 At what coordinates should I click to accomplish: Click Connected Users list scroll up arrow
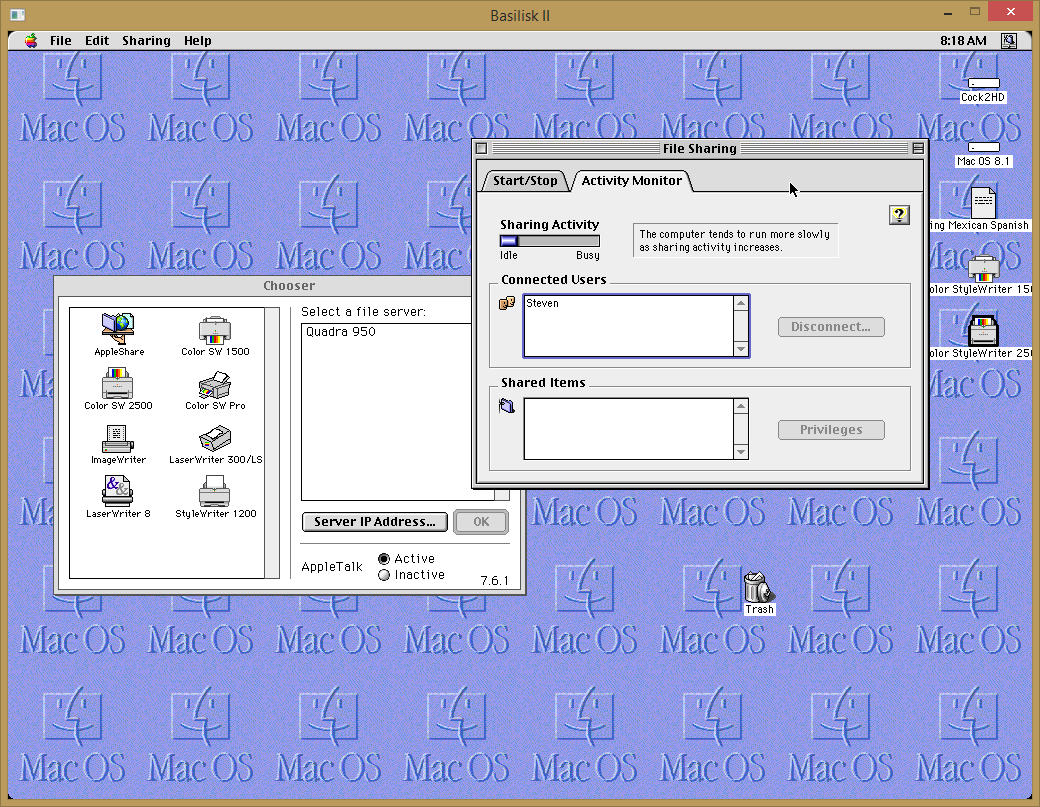(x=741, y=303)
